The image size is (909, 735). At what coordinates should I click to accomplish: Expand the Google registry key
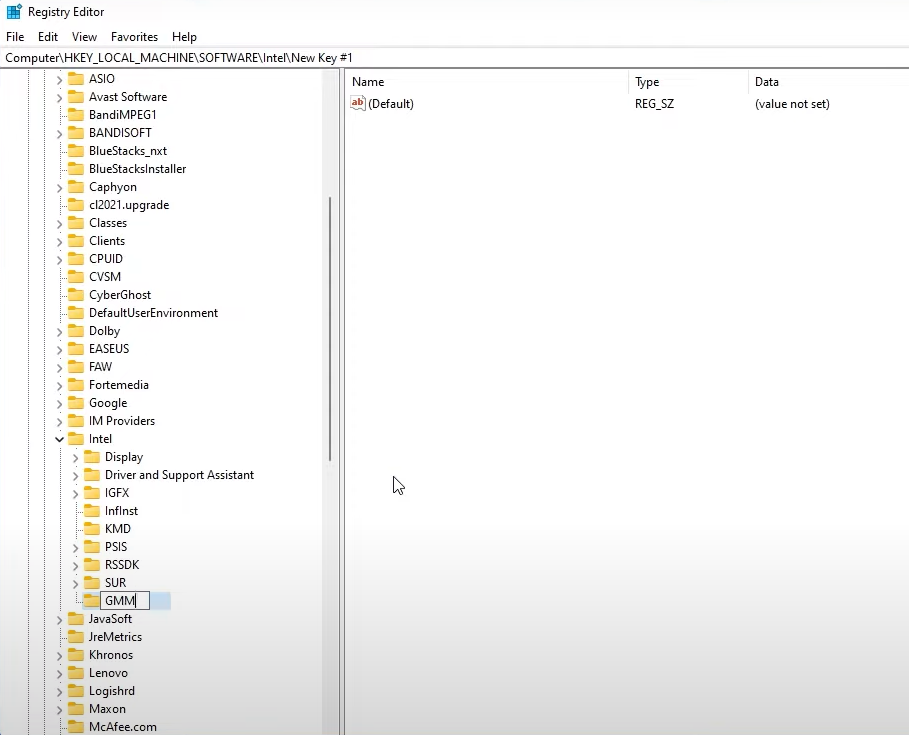(59, 403)
